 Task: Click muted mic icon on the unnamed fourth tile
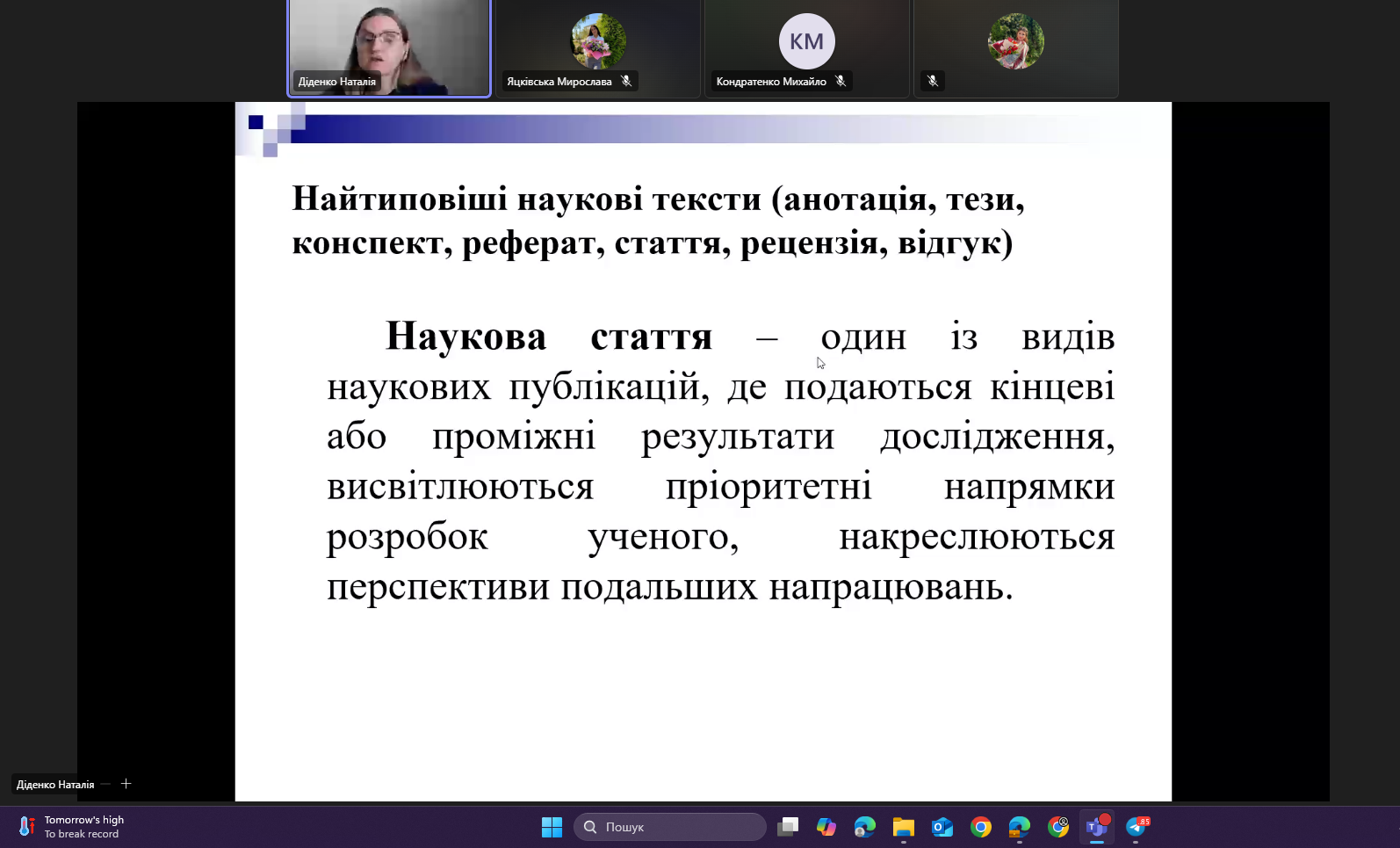933,81
